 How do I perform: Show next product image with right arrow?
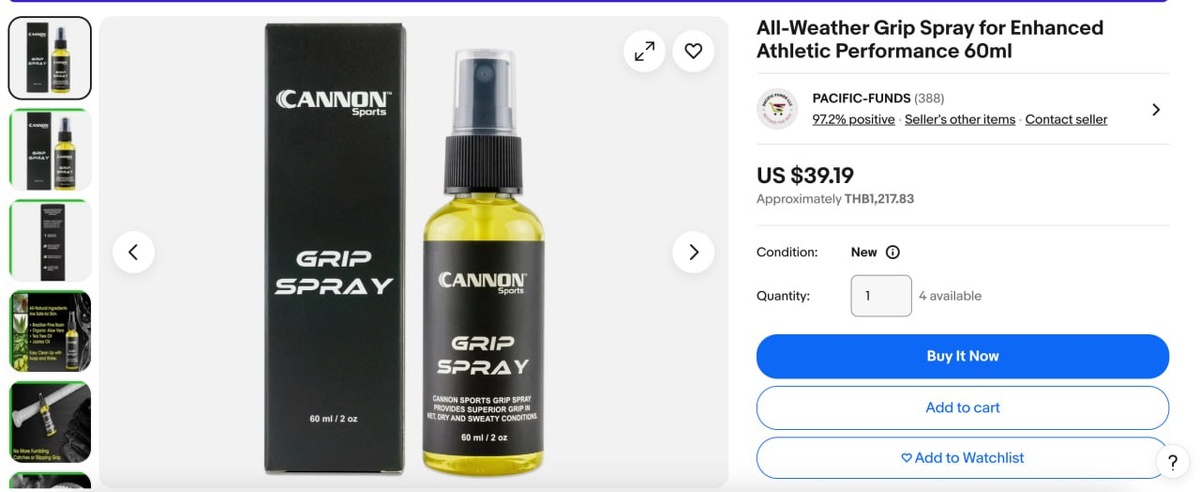(x=693, y=252)
